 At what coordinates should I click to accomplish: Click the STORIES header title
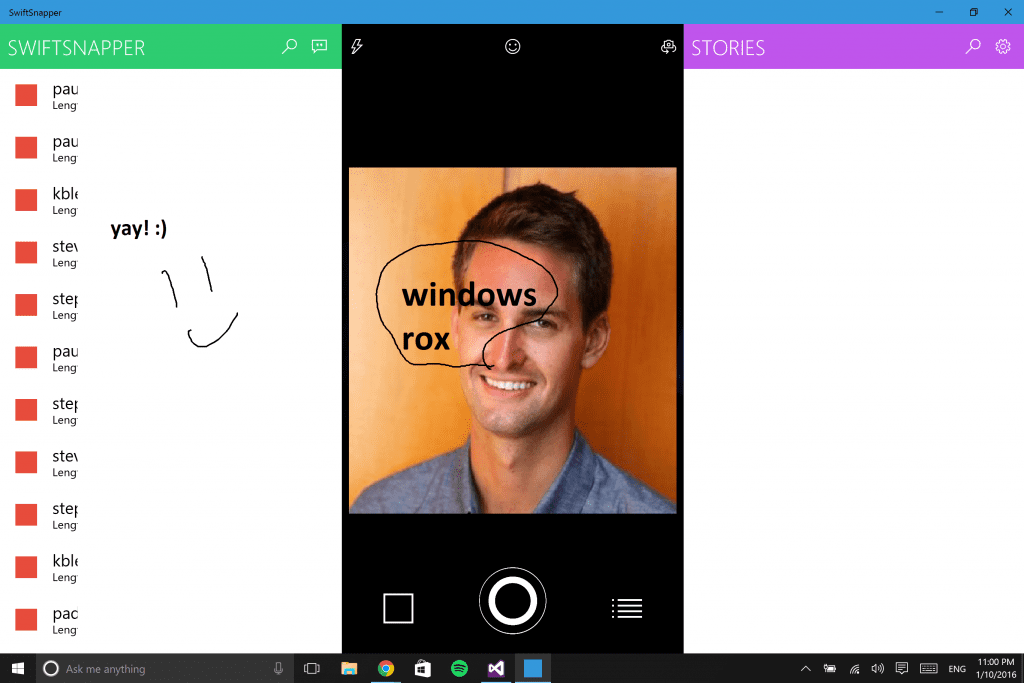point(728,48)
